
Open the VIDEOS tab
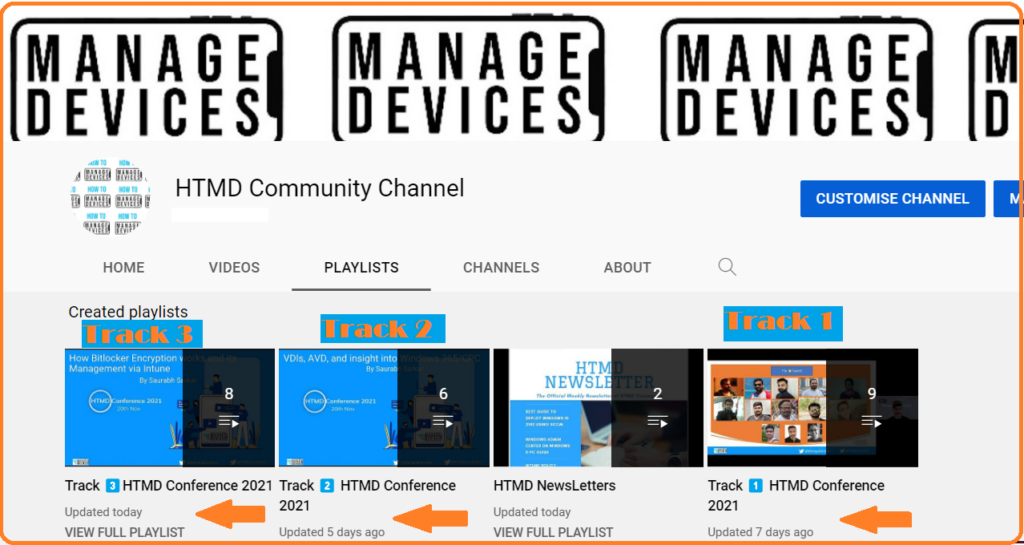234,268
